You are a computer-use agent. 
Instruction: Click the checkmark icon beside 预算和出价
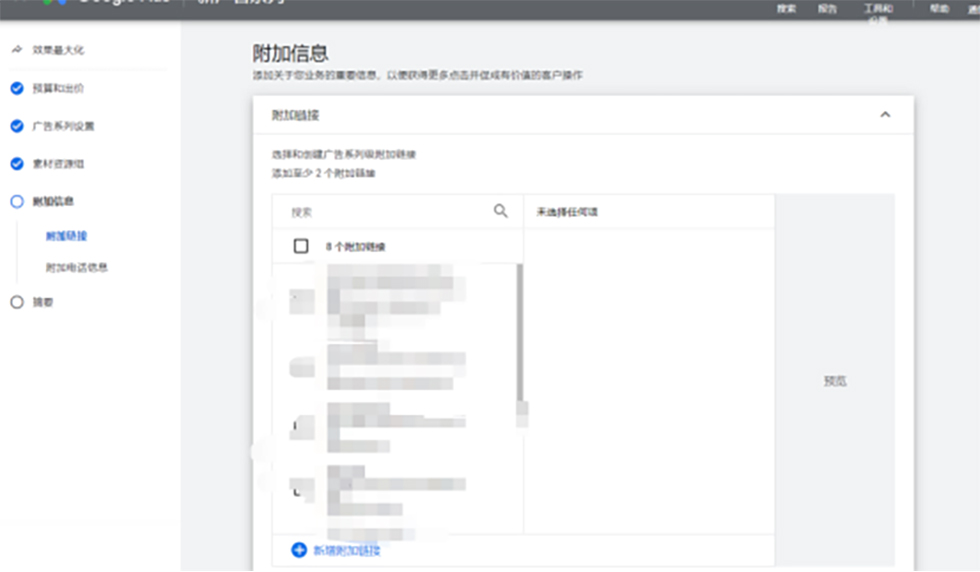[x=16, y=88]
